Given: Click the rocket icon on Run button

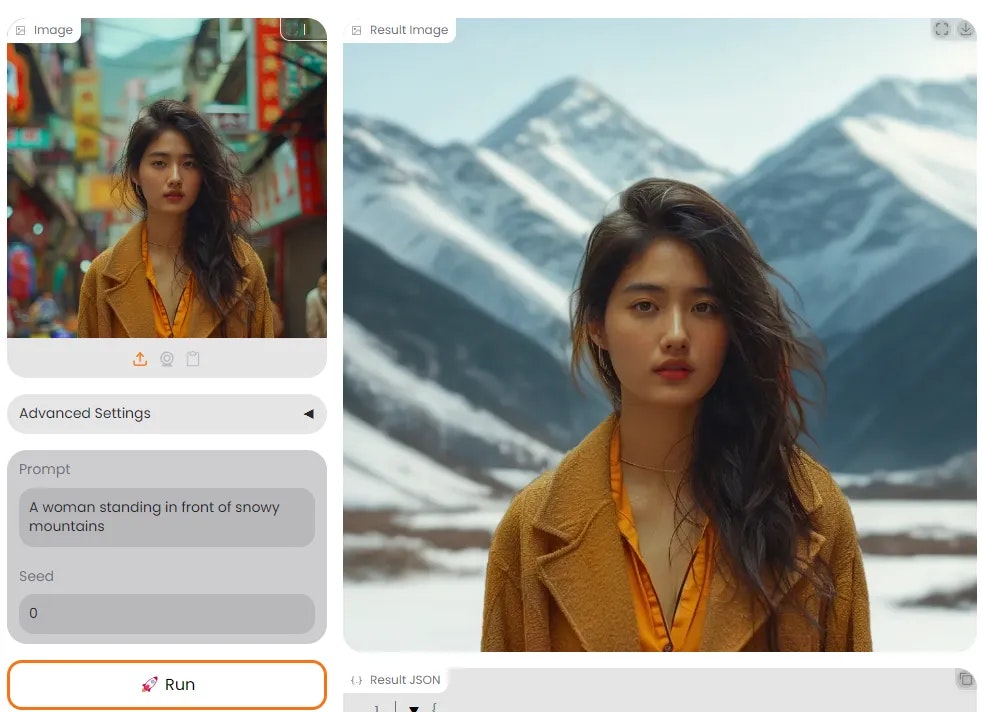Looking at the screenshot, I should click(x=152, y=684).
